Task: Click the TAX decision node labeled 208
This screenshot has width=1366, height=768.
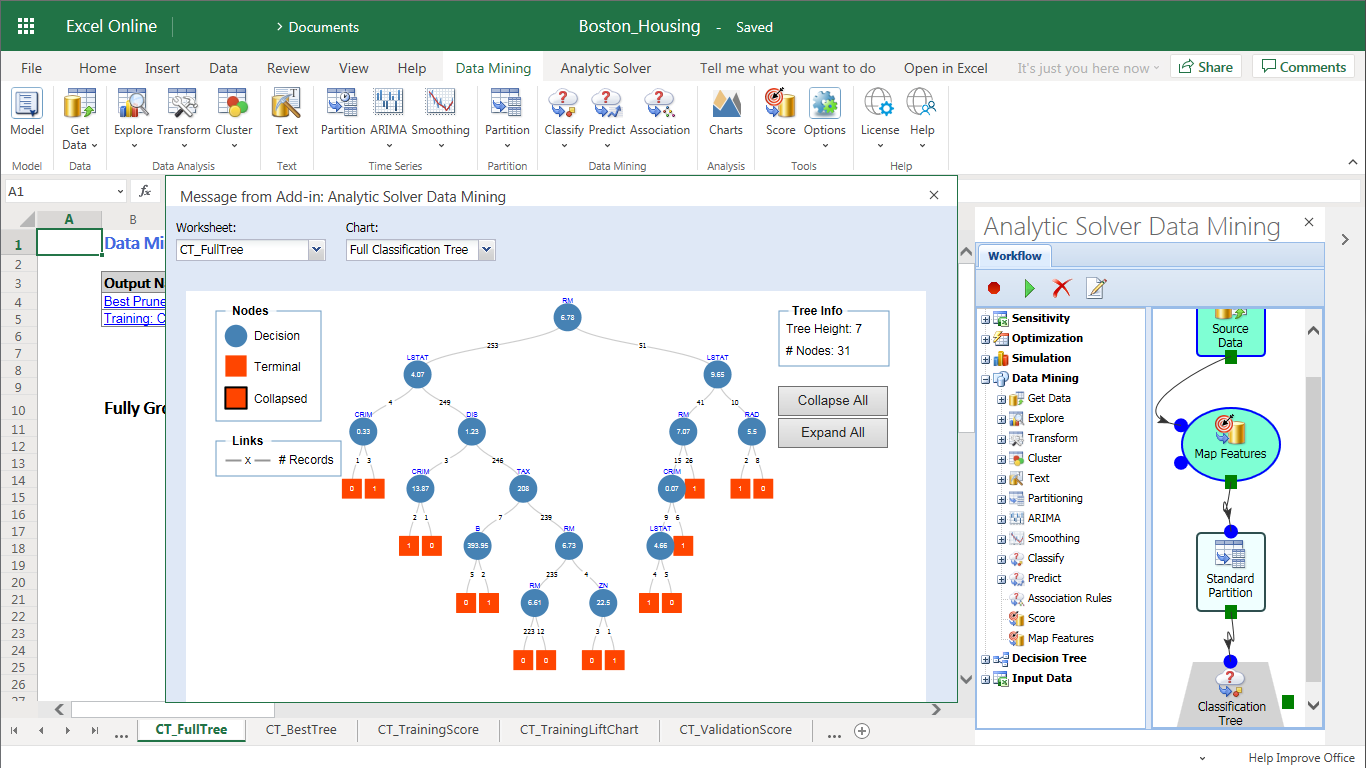Action: [x=522, y=489]
